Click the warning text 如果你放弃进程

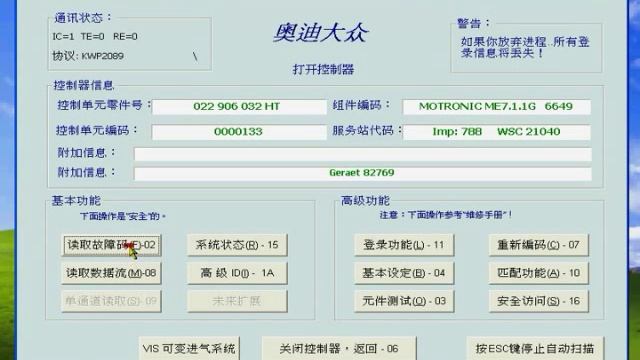point(525,47)
